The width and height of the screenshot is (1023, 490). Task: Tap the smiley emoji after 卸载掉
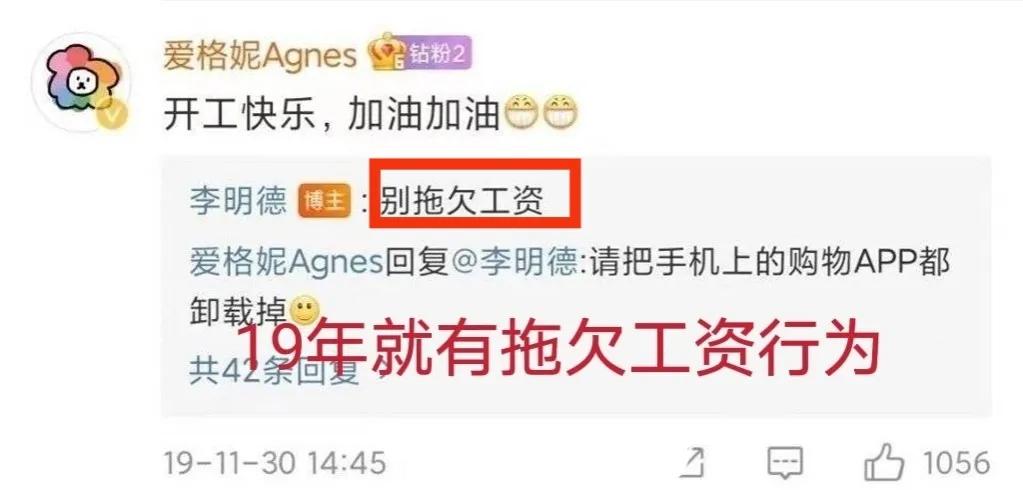305,312
